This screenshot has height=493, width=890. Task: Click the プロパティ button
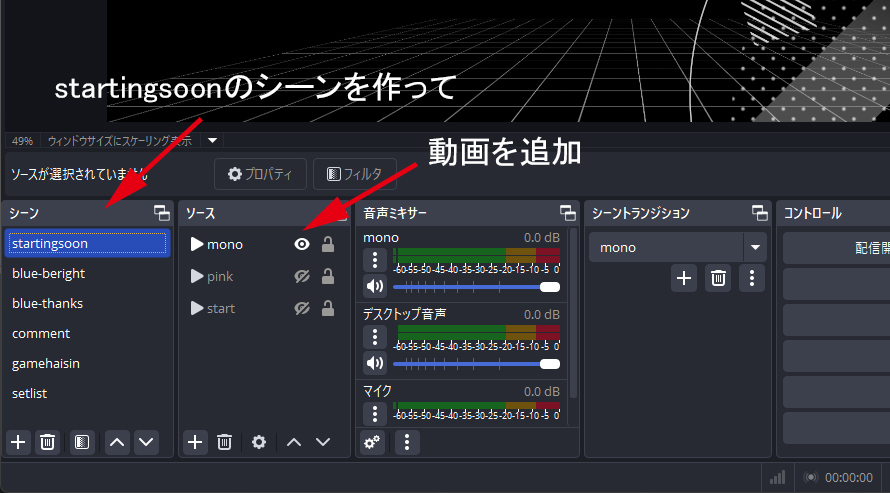(259, 174)
